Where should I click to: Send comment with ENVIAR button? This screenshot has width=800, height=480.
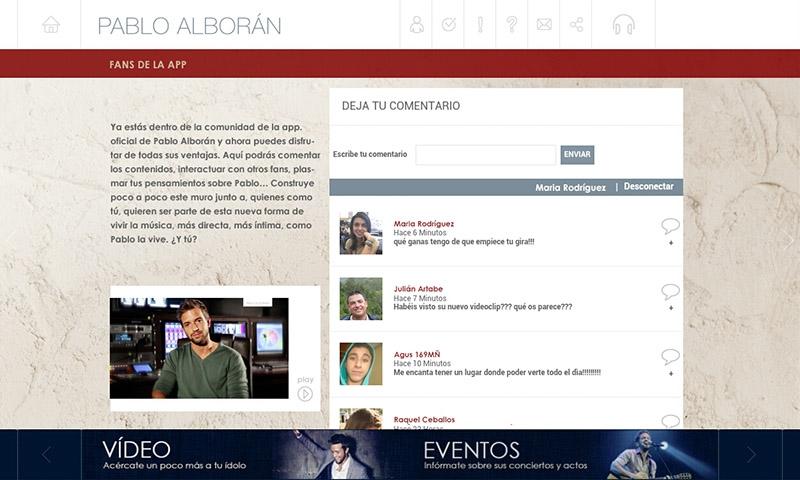click(x=577, y=155)
